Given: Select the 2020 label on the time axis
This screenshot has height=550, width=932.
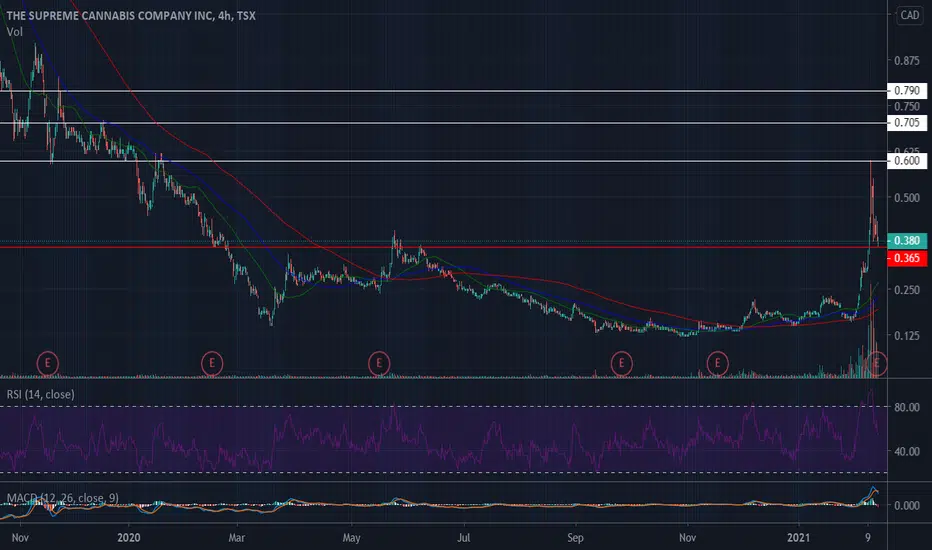Looking at the screenshot, I should click(x=128, y=538).
